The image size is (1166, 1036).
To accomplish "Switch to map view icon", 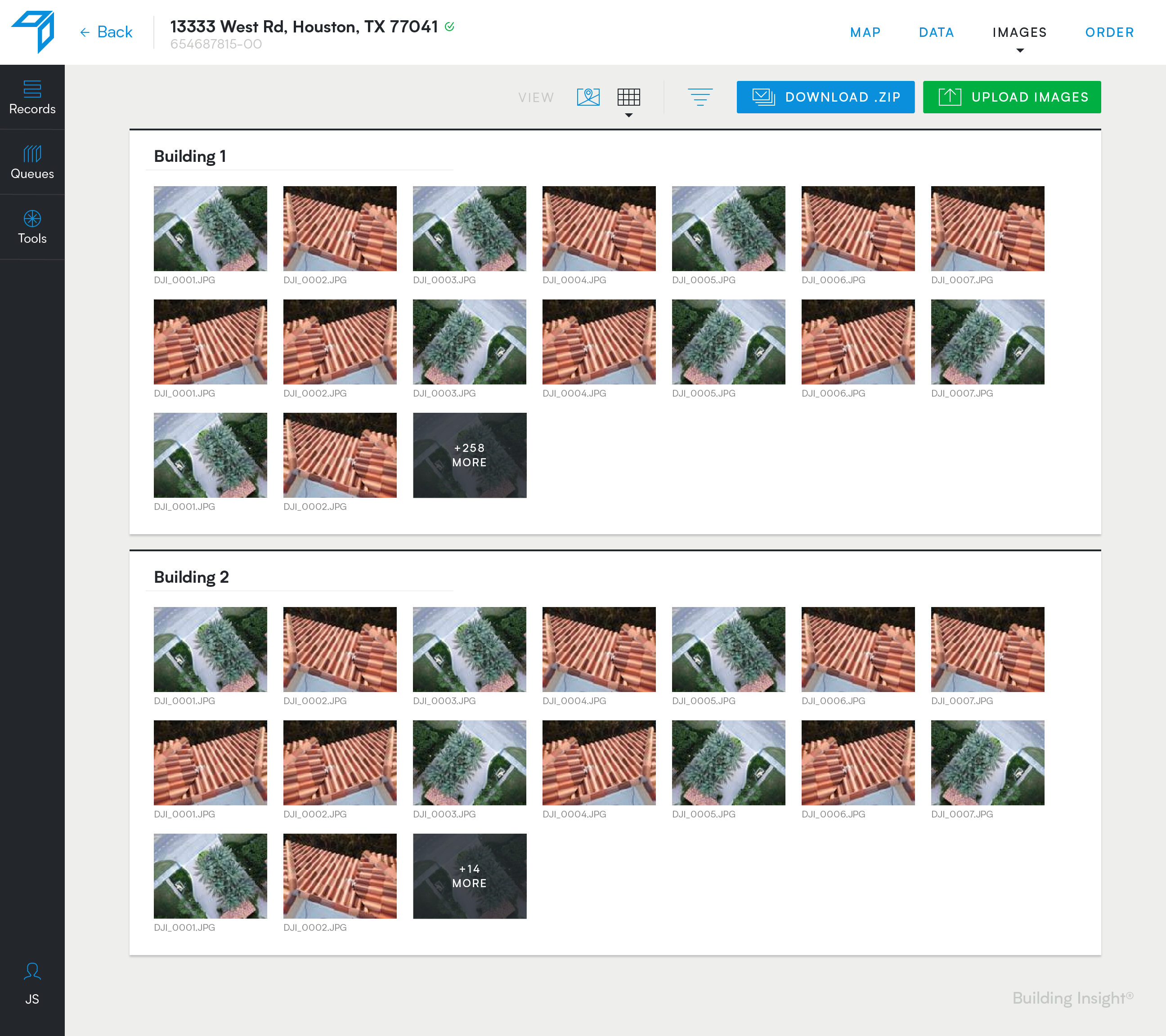I will [x=588, y=97].
